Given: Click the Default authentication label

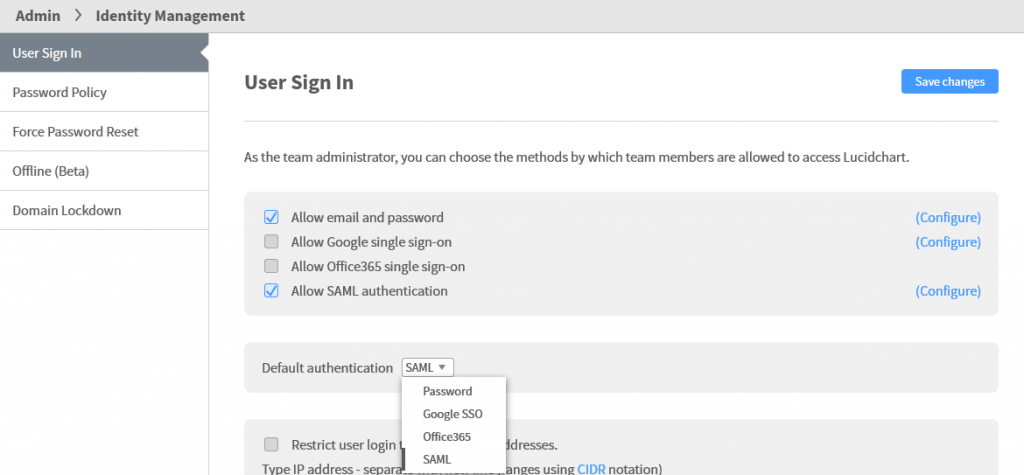Looking at the screenshot, I should [x=327, y=368].
